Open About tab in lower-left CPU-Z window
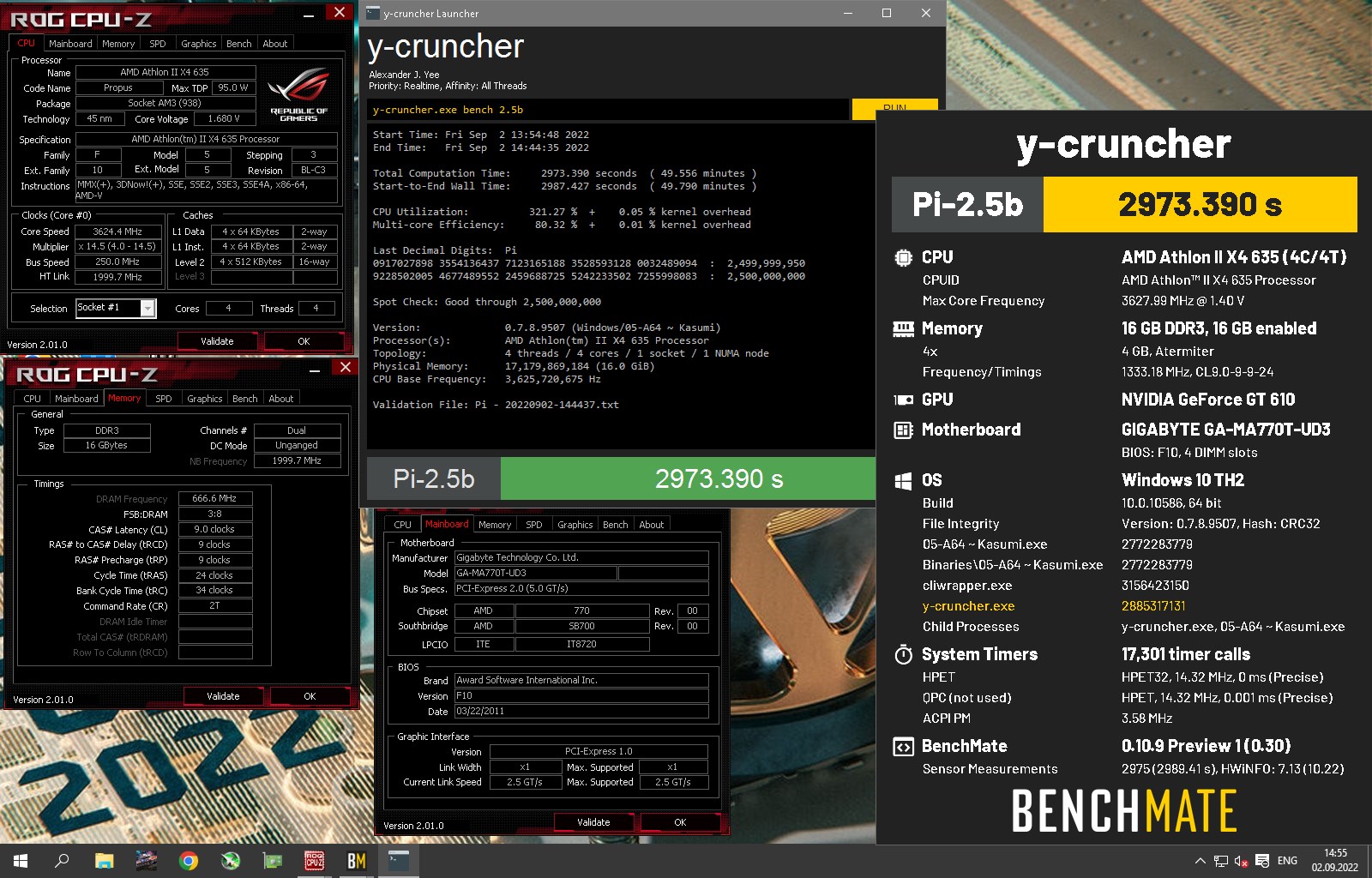The width and height of the screenshot is (1372, 878). (x=281, y=399)
